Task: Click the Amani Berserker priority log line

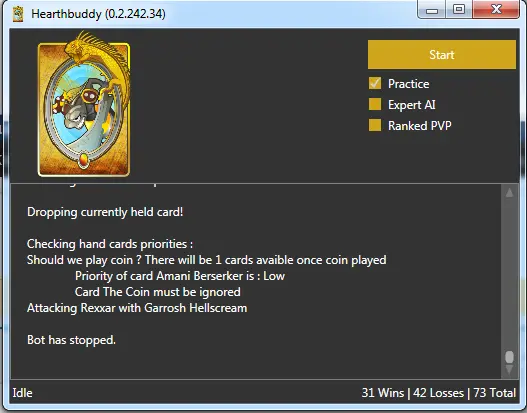Action: 180,276
